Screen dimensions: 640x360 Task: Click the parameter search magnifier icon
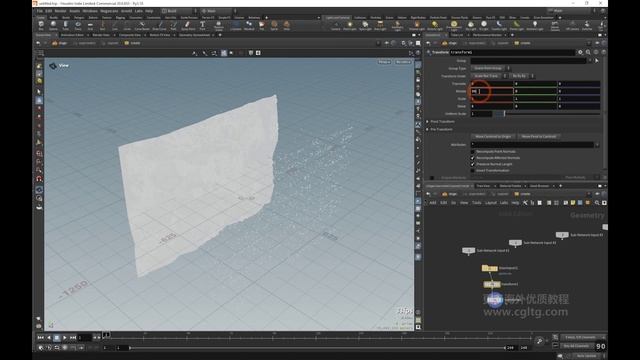(588, 52)
